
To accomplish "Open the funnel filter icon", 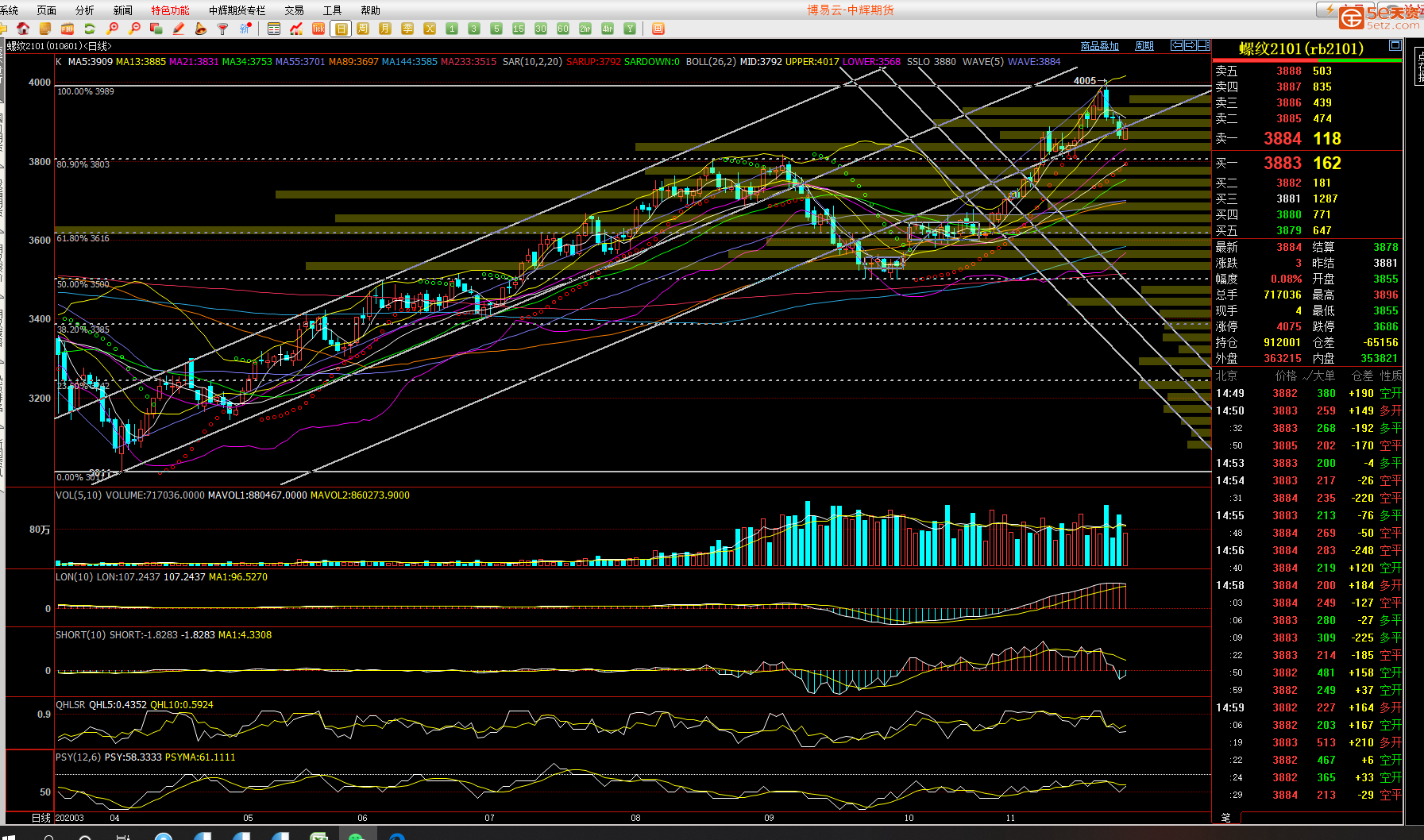I will pos(223,29).
